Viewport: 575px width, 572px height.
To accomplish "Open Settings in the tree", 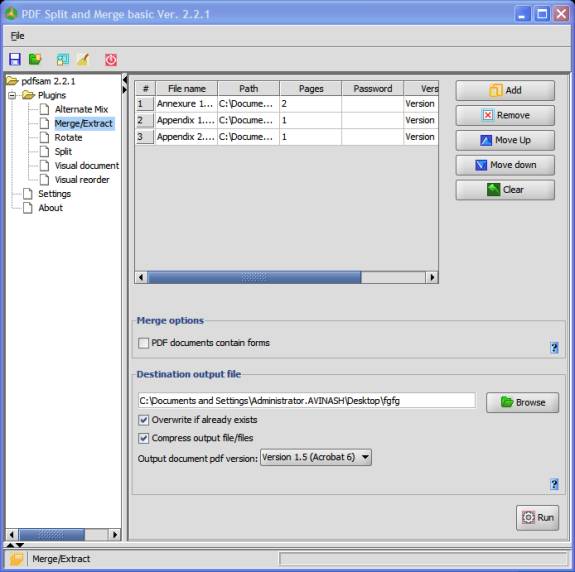I will [x=54, y=194].
